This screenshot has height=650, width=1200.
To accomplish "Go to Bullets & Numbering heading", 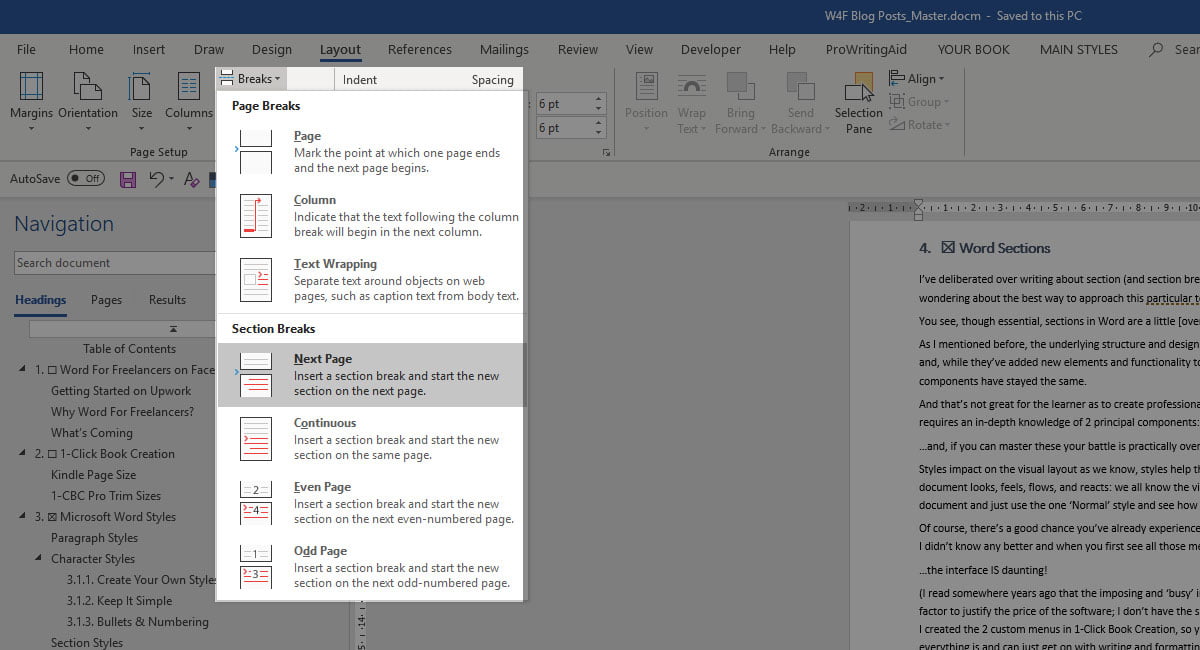I will 138,622.
